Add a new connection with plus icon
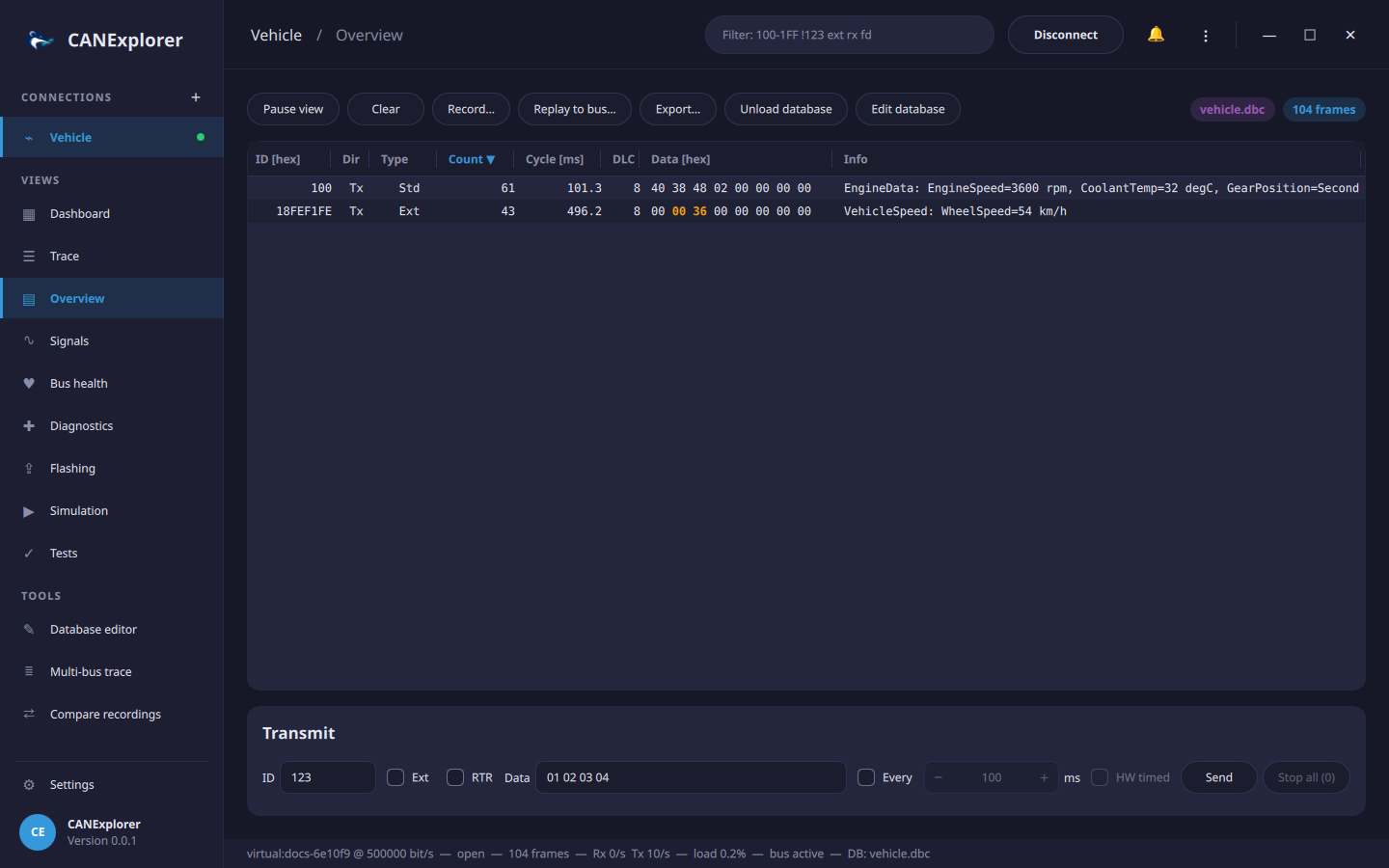Viewport: 1389px width, 868px height. (196, 97)
